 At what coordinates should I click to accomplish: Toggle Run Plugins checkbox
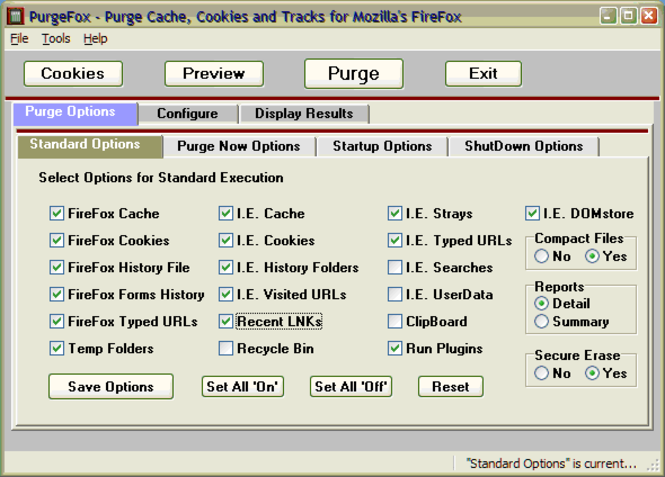point(395,349)
